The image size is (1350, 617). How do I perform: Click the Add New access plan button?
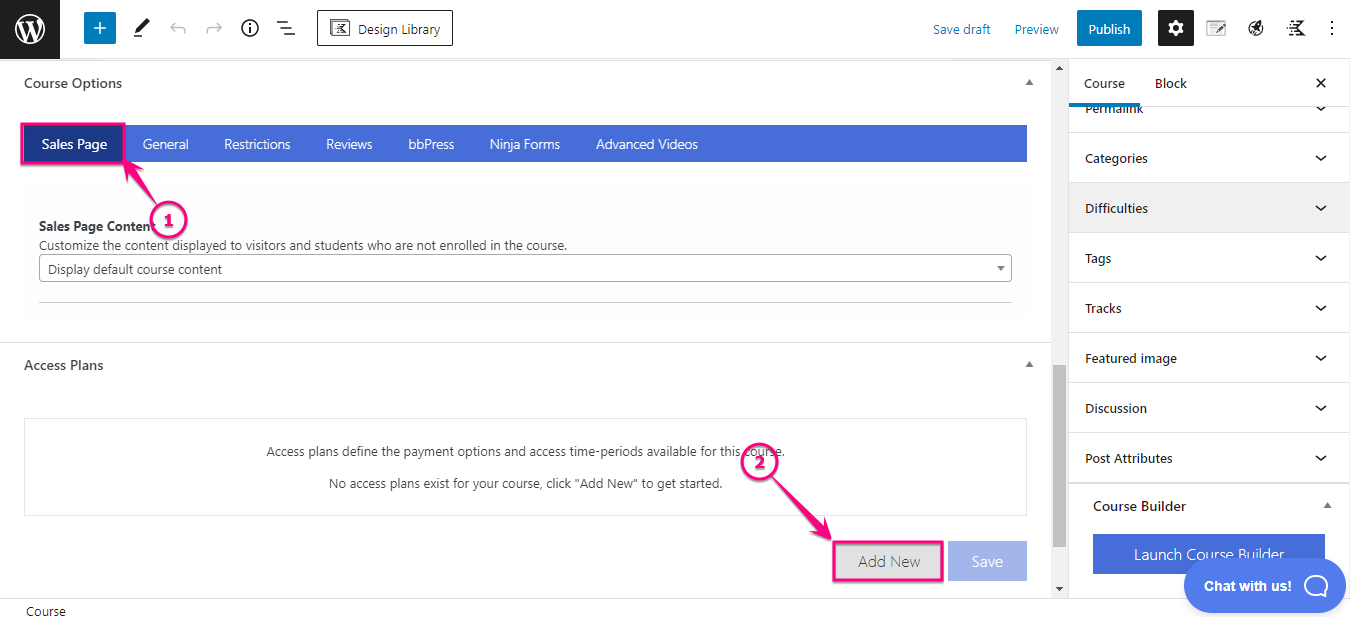[x=887, y=561]
